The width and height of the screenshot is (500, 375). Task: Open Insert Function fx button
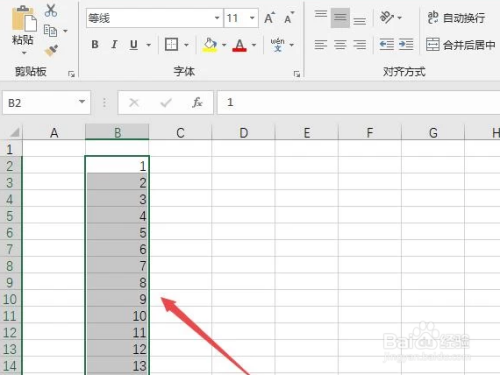point(197,102)
